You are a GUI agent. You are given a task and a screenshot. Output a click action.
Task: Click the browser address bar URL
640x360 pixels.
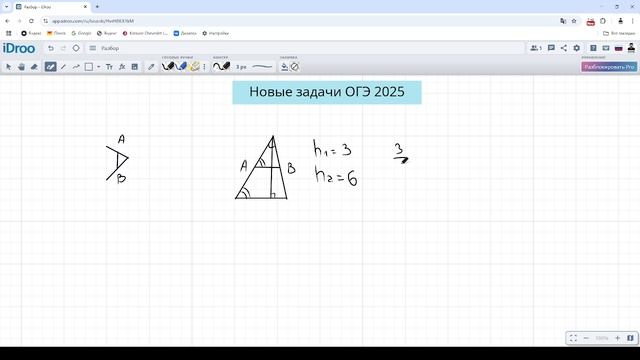coord(93,21)
